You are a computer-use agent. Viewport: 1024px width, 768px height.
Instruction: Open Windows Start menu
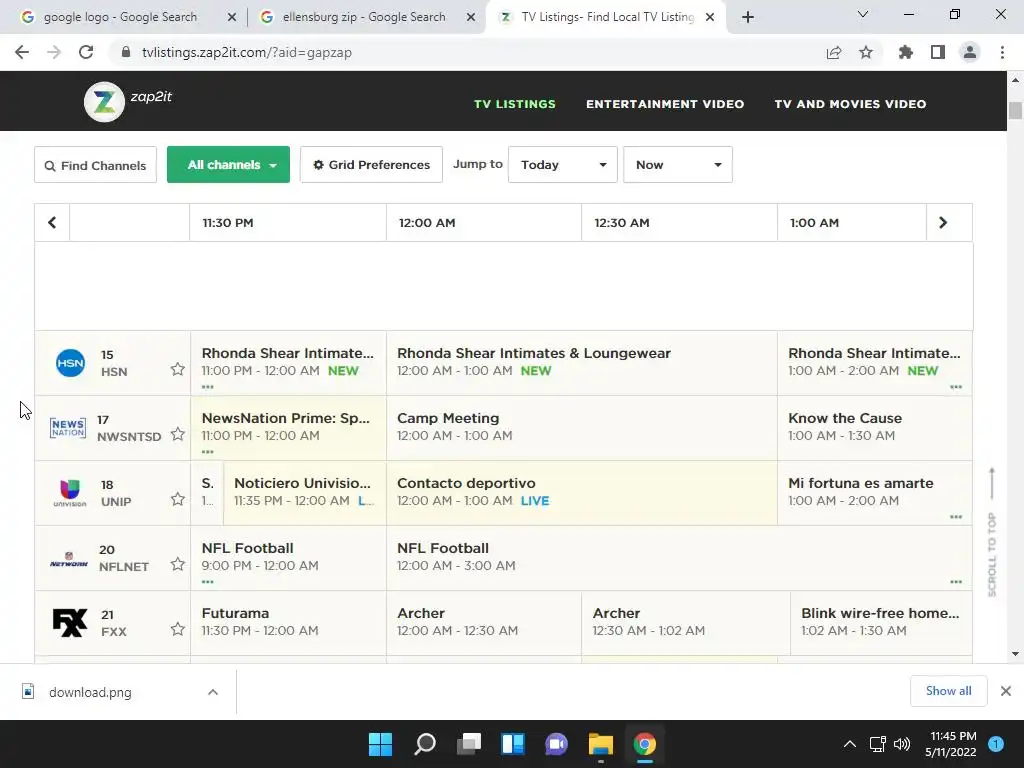coord(381,744)
